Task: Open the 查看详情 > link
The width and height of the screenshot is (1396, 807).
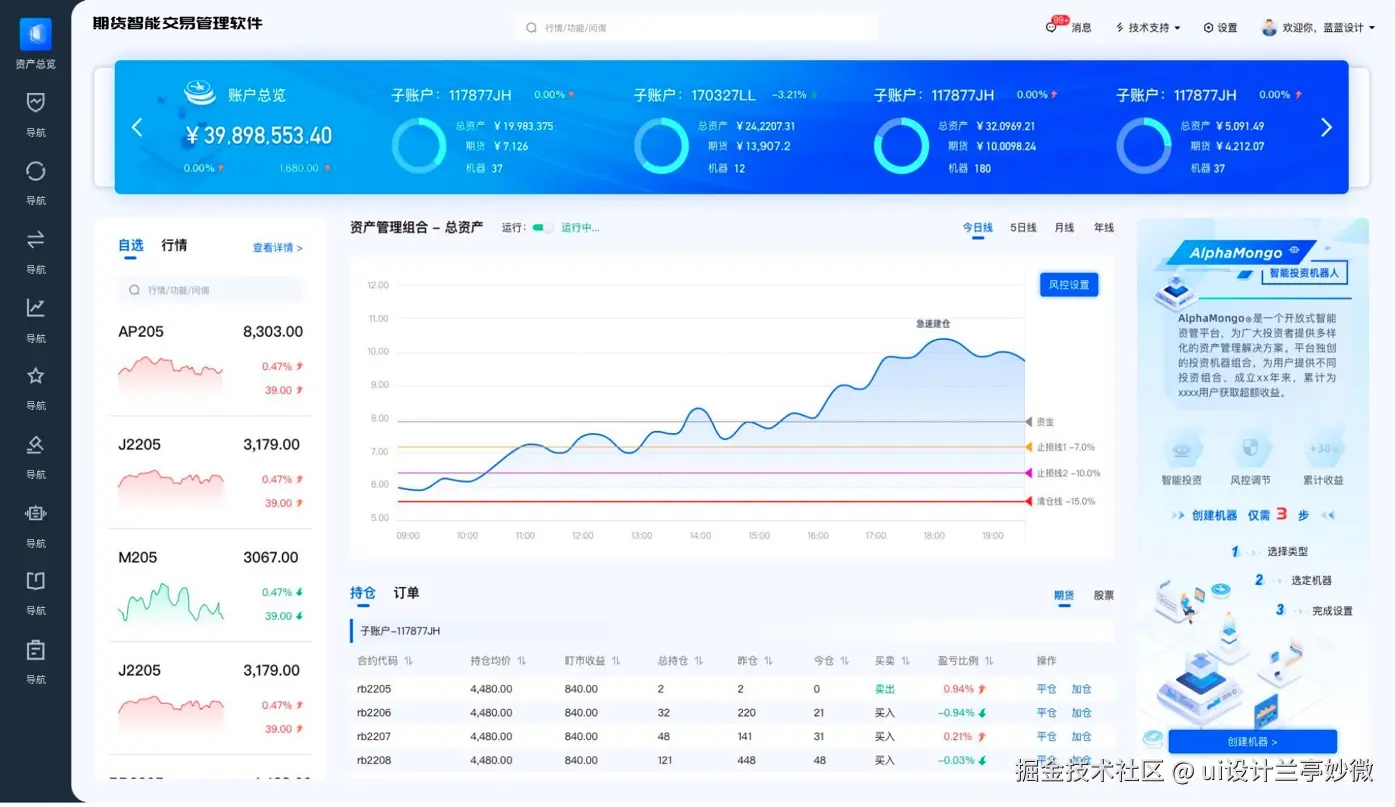Action: coord(277,248)
